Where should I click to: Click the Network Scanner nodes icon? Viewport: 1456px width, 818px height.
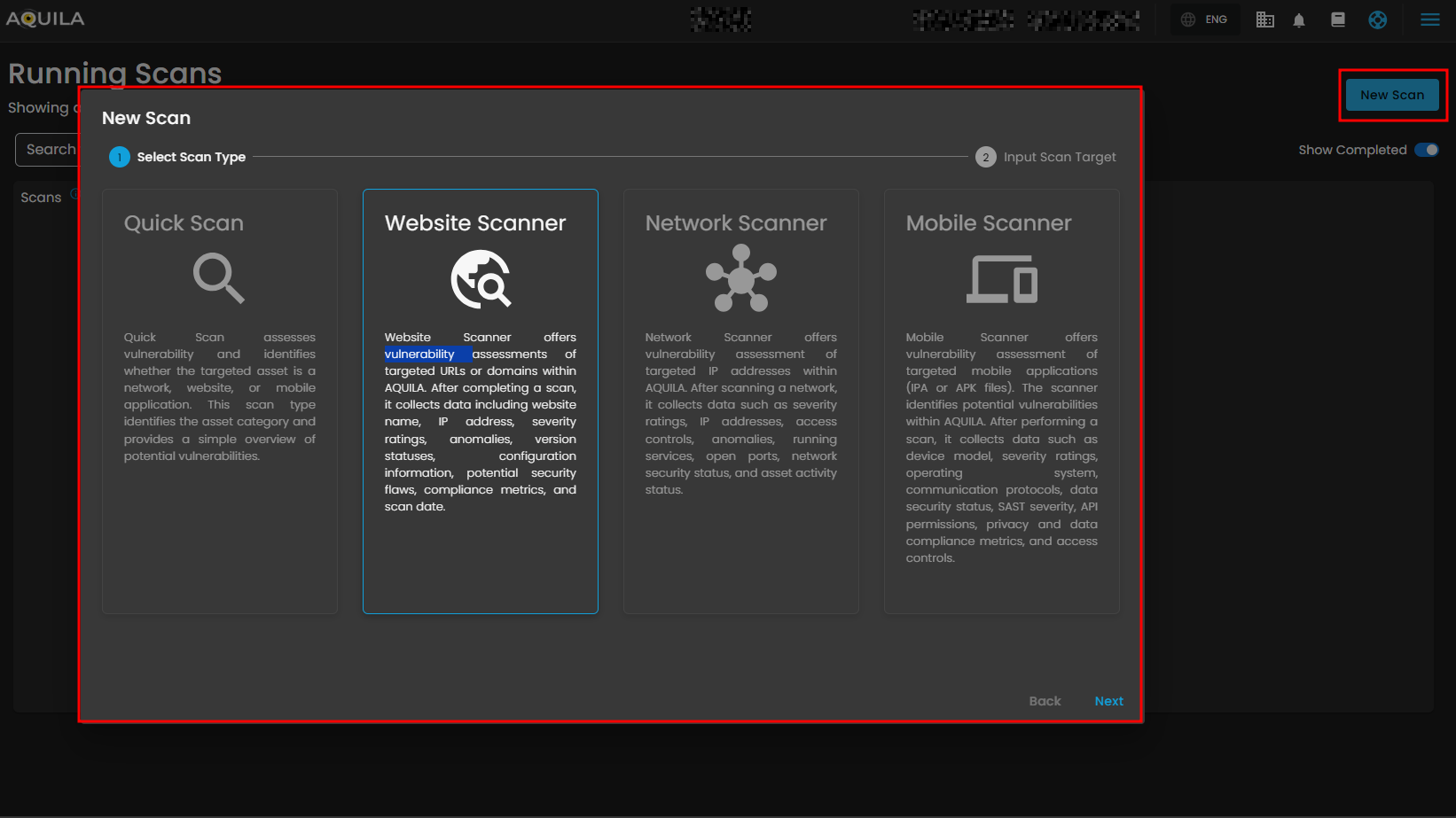740,278
